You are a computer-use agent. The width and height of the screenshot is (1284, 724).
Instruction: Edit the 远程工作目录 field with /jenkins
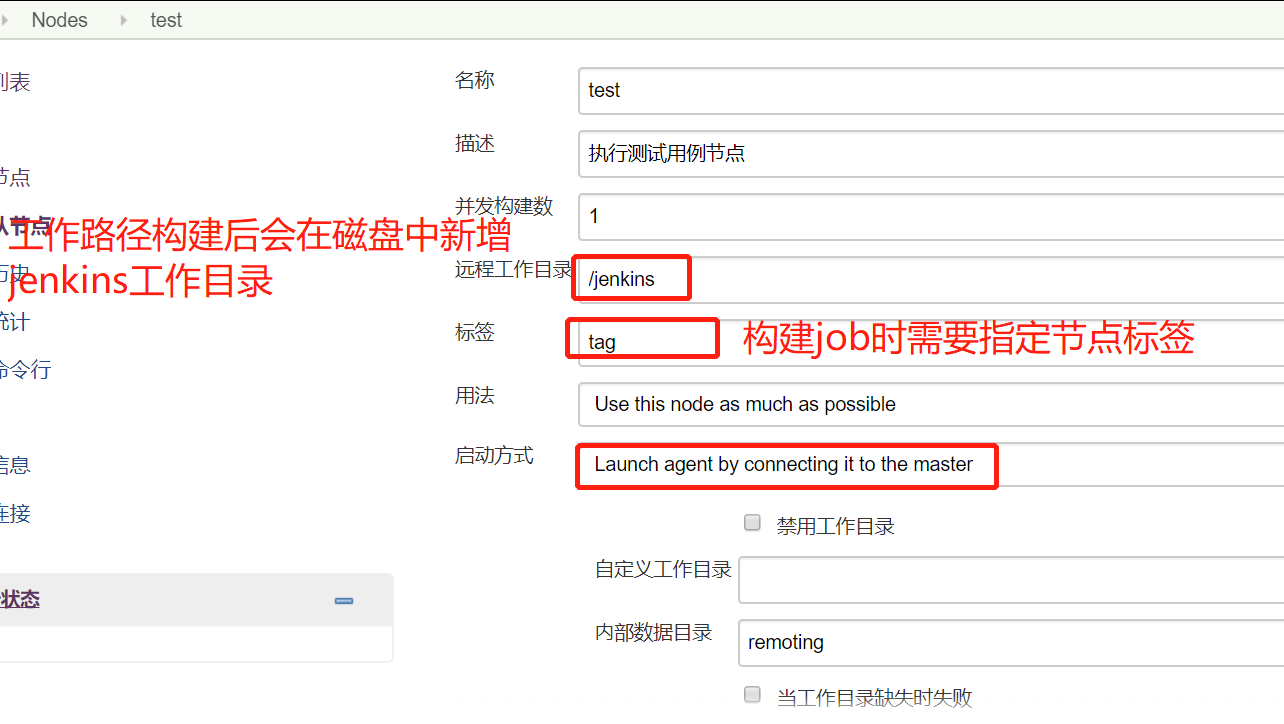931,279
